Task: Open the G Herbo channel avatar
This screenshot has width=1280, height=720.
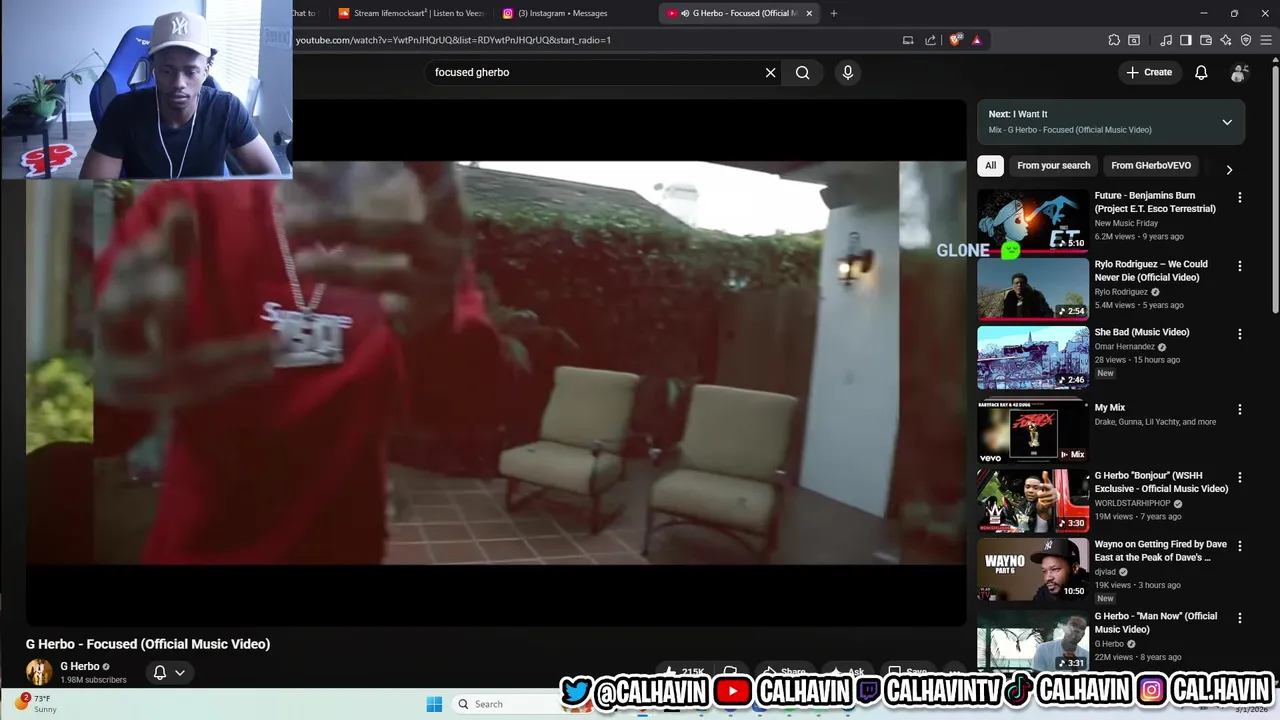Action: (39, 672)
